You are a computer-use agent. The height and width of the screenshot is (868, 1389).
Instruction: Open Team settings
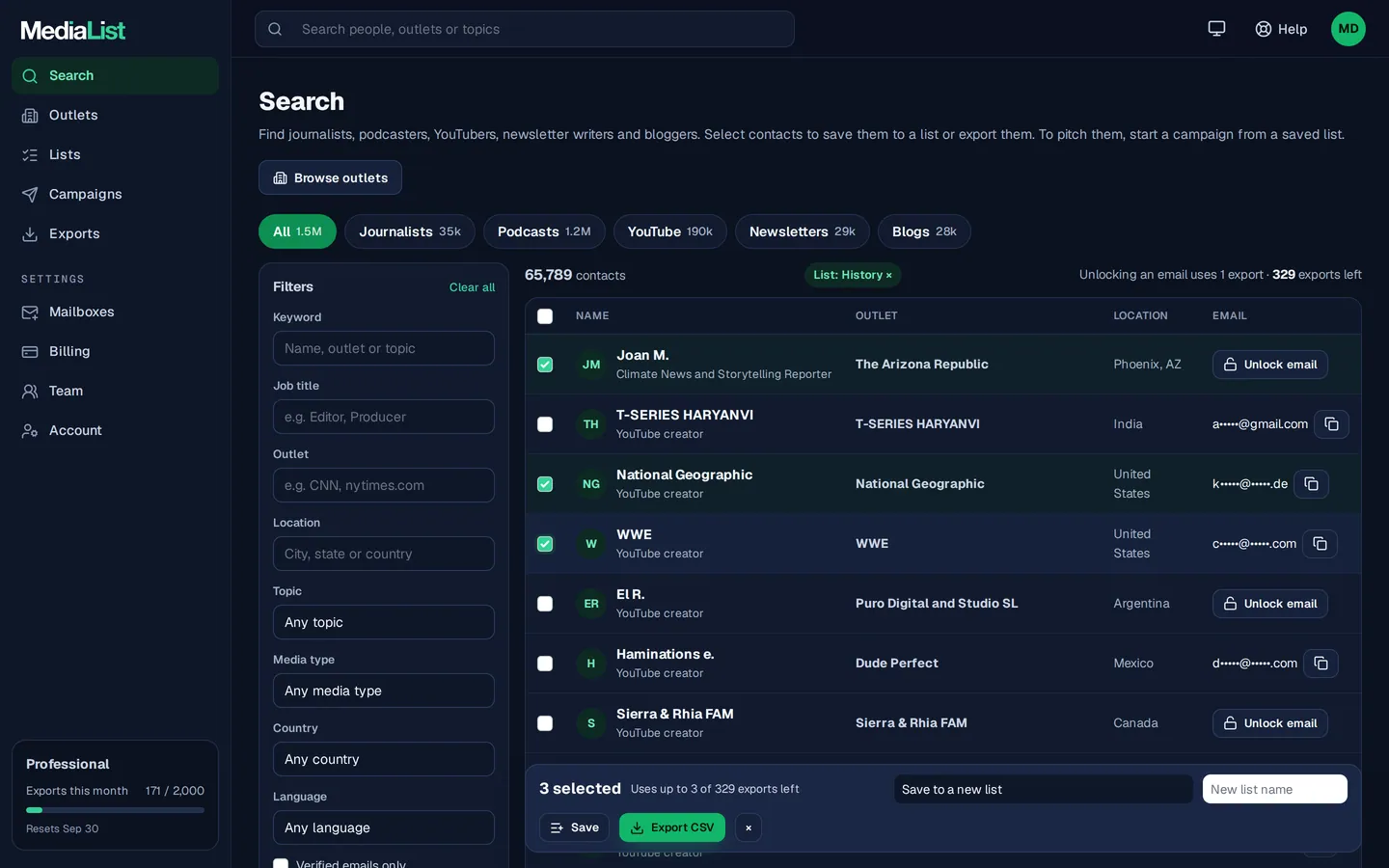pyautogui.click(x=115, y=391)
